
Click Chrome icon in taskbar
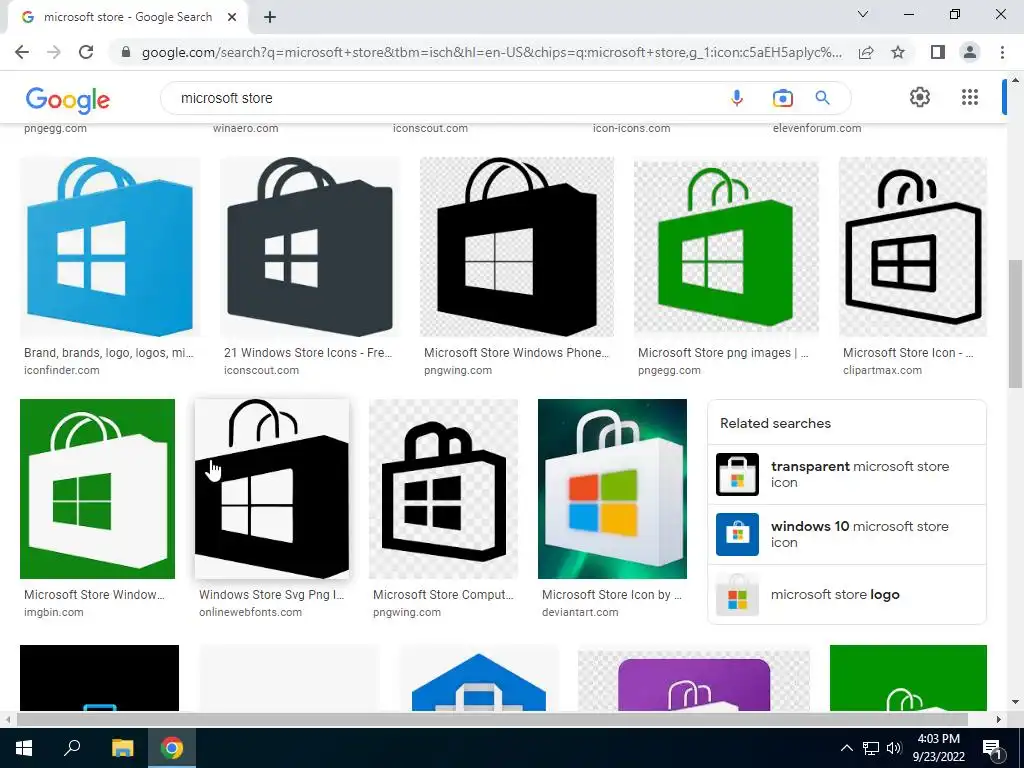[x=172, y=748]
